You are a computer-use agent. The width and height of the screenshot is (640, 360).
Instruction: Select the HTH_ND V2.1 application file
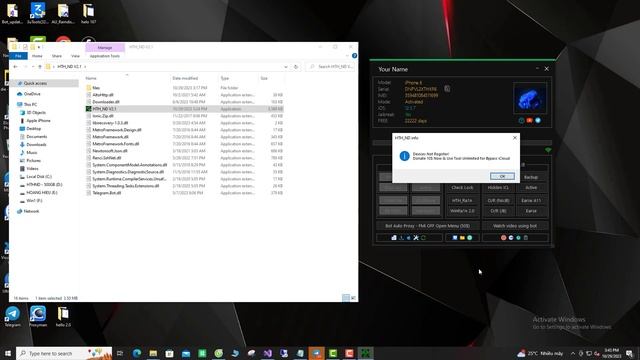point(184,109)
